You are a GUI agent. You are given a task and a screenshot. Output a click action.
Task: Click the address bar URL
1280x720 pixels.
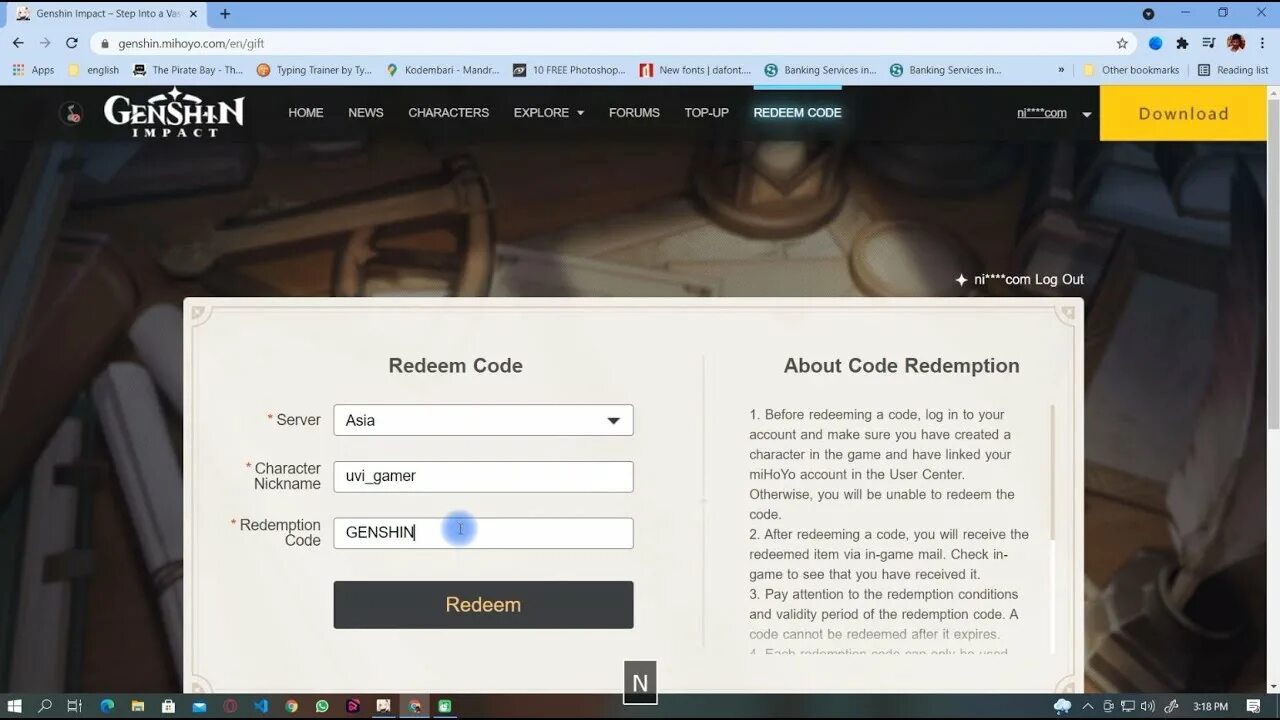click(191, 44)
